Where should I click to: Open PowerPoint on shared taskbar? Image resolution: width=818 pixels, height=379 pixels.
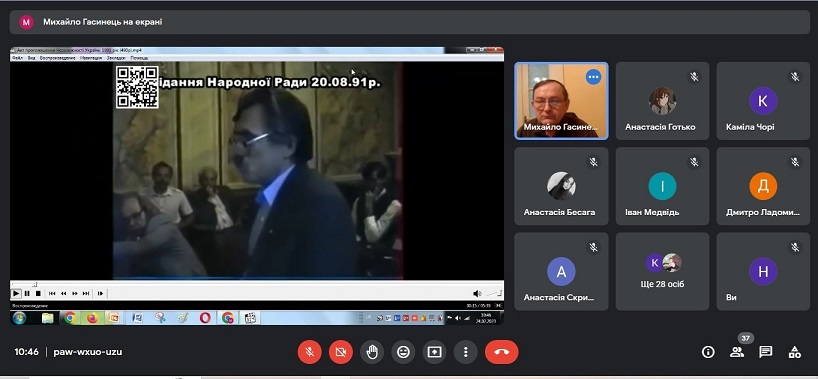click(x=113, y=318)
